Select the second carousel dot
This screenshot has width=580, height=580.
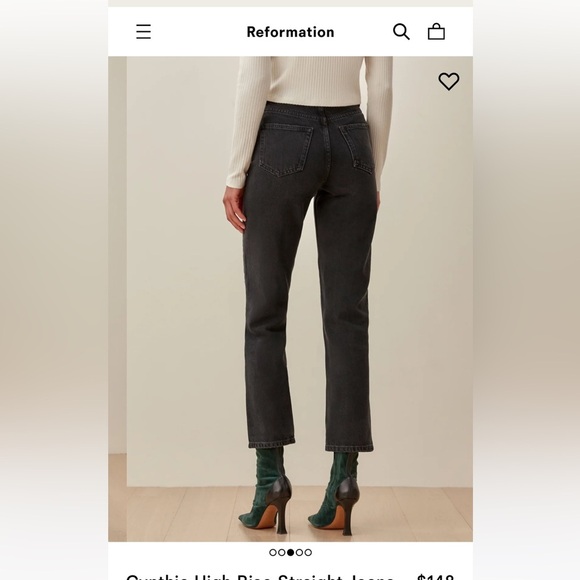[x=281, y=553]
